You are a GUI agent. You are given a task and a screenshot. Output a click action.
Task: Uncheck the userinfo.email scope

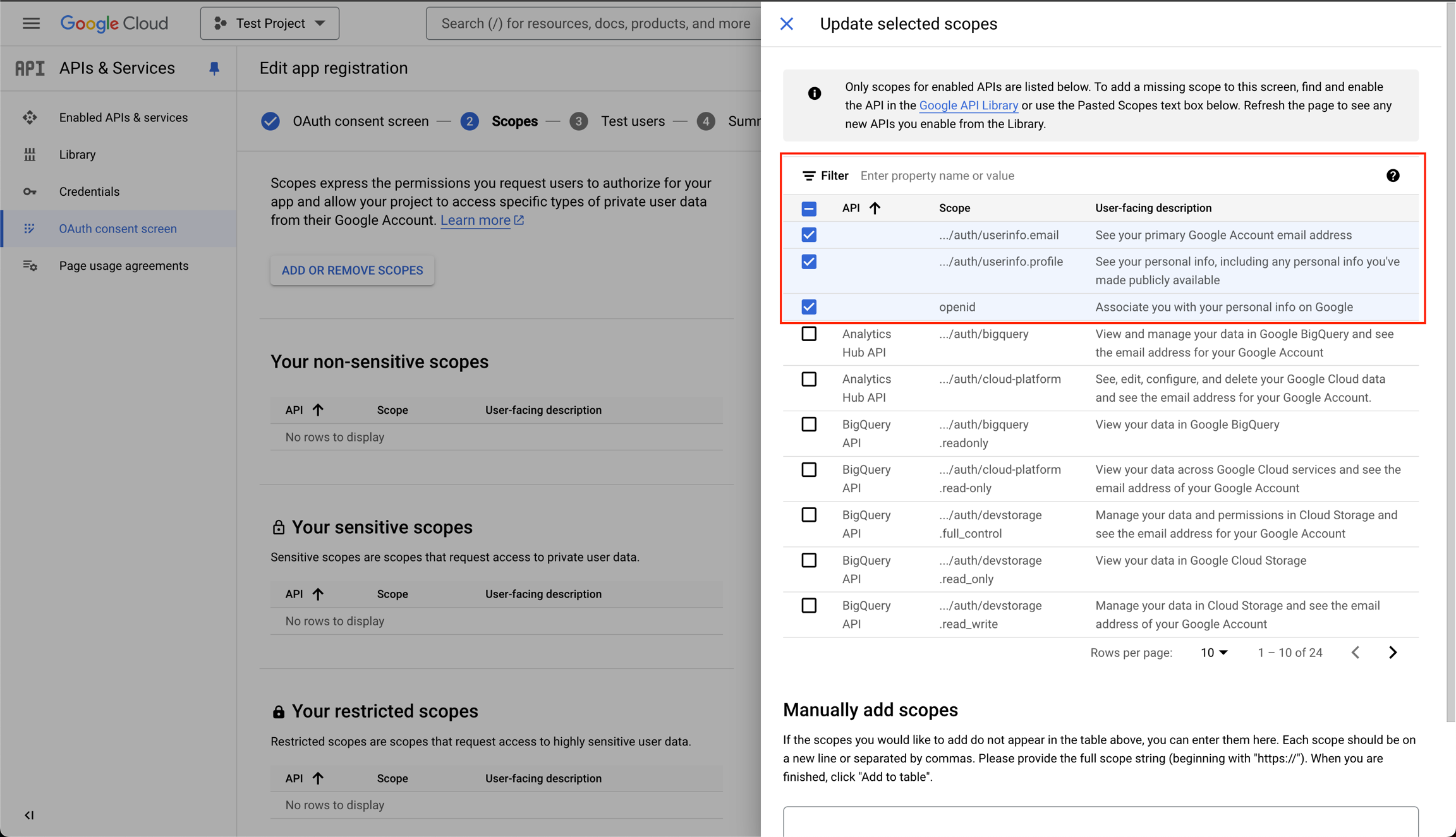click(x=809, y=234)
